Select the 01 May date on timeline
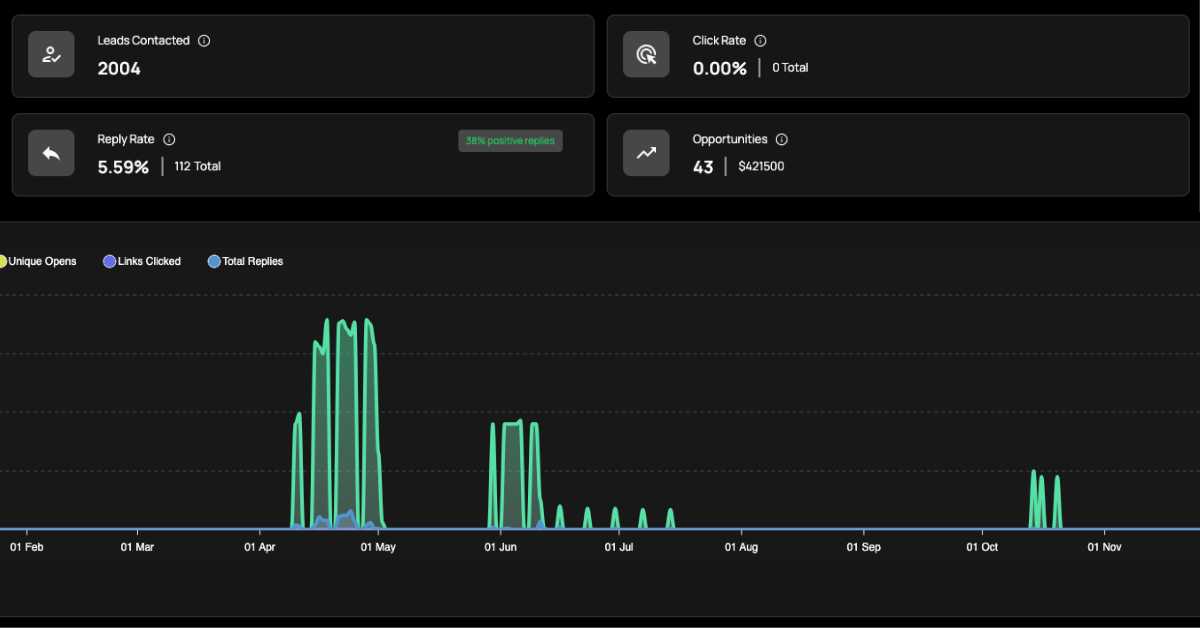Image resolution: width=1200 pixels, height=628 pixels. click(376, 548)
